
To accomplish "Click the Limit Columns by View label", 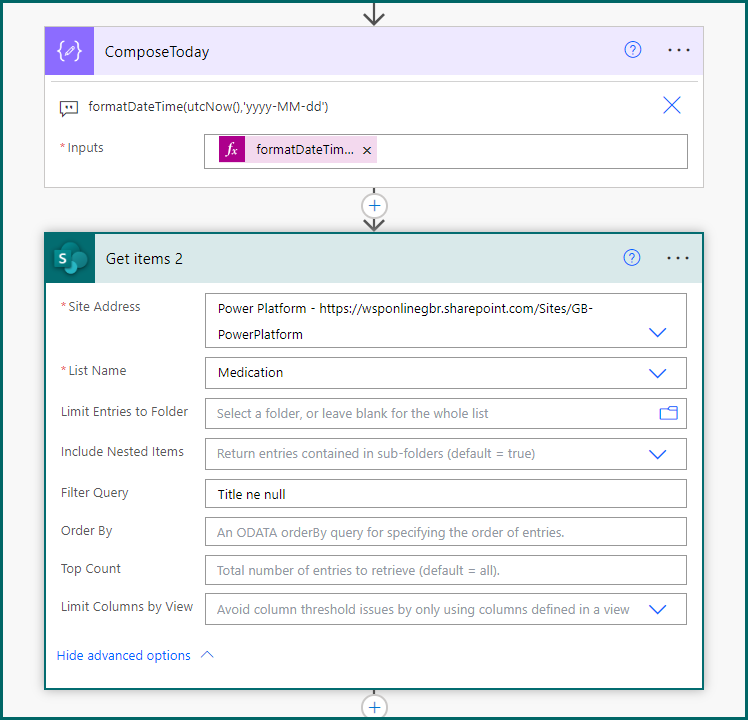I will [127, 606].
